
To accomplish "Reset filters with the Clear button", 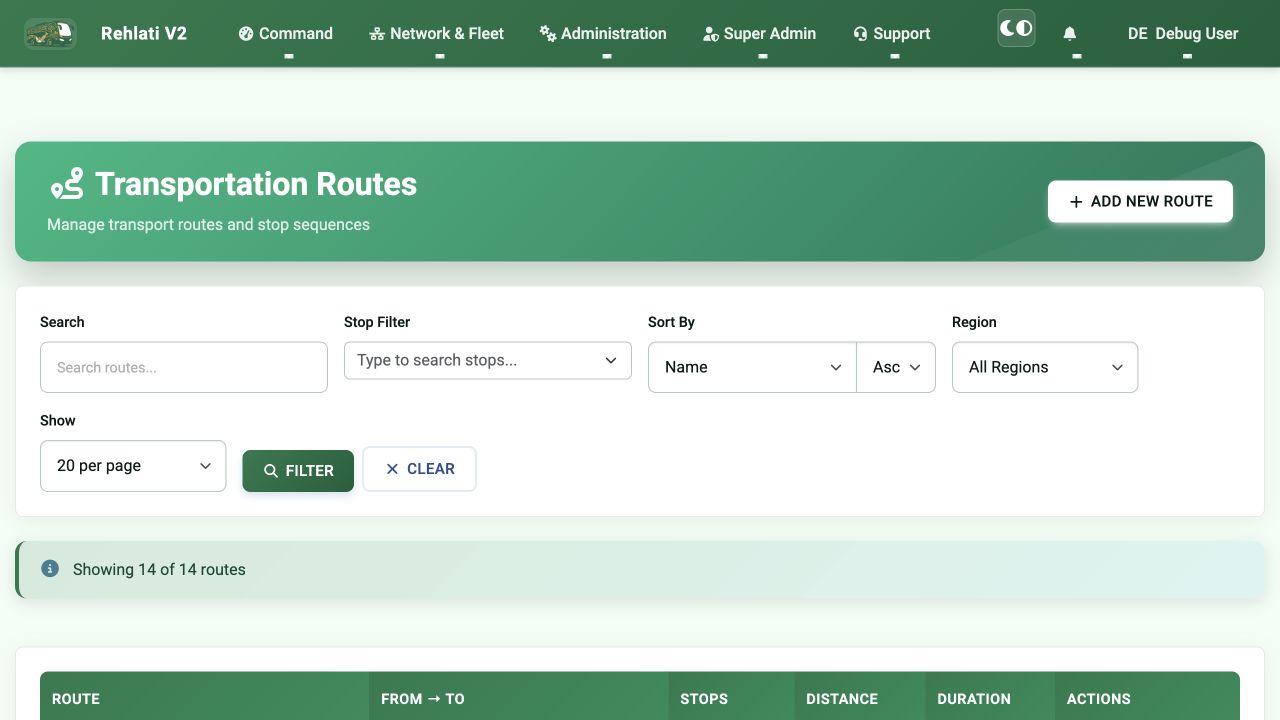I will 419,469.
